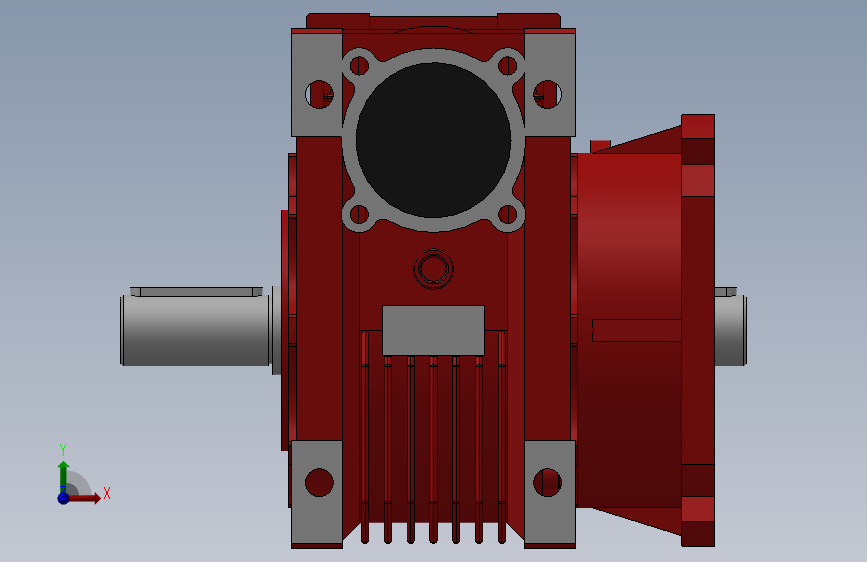Image resolution: width=867 pixels, height=562 pixels.
Task: Select the small red lug atop the adapter housing
Action: click(x=600, y=146)
